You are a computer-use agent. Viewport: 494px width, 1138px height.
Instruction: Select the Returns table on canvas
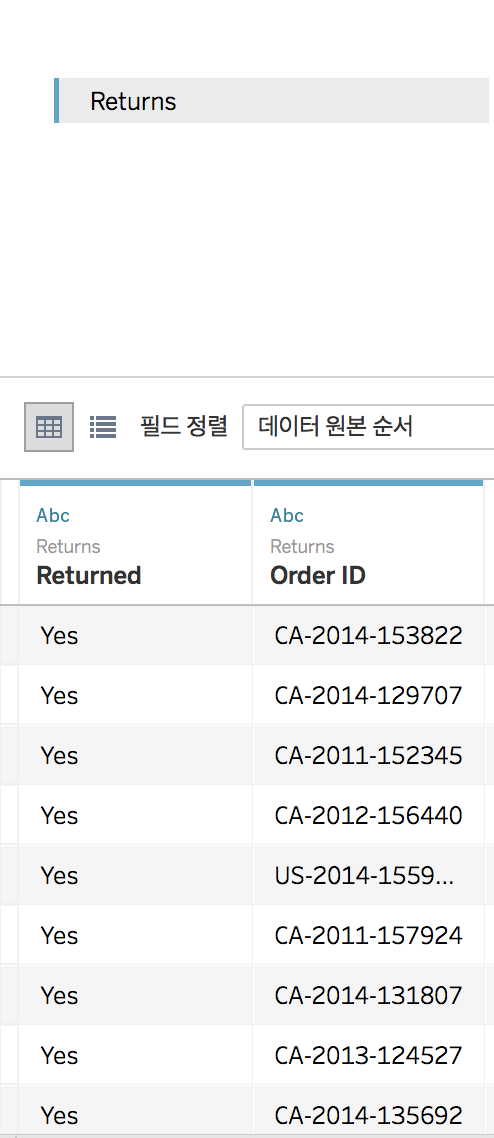click(271, 101)
